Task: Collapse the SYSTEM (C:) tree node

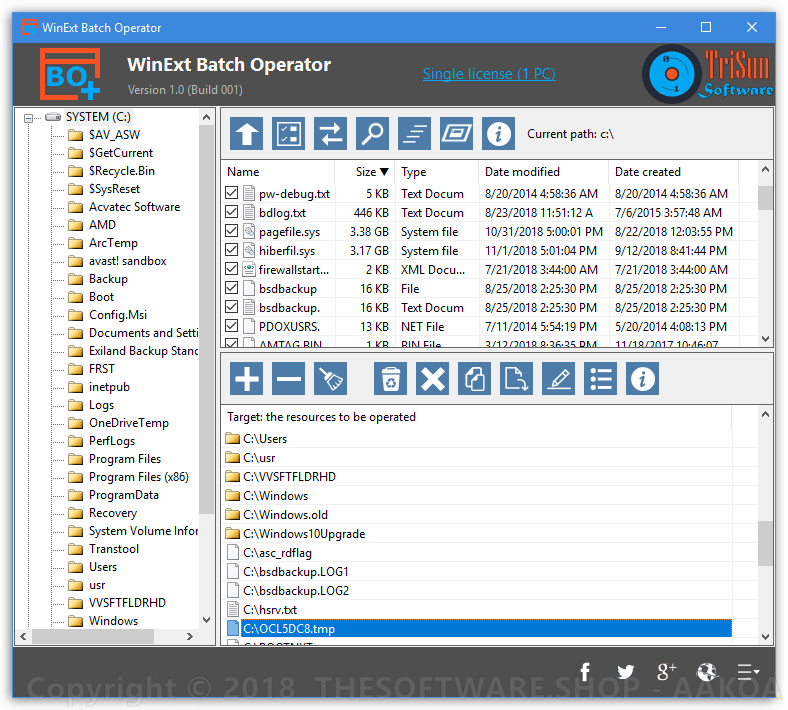Action: pos(28,118)
